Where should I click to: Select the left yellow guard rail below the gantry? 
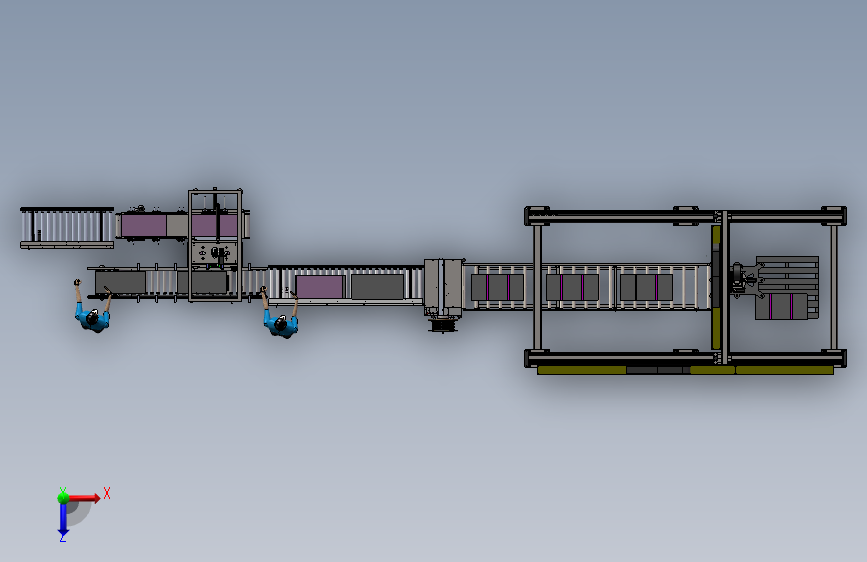[x=581, y=370]
